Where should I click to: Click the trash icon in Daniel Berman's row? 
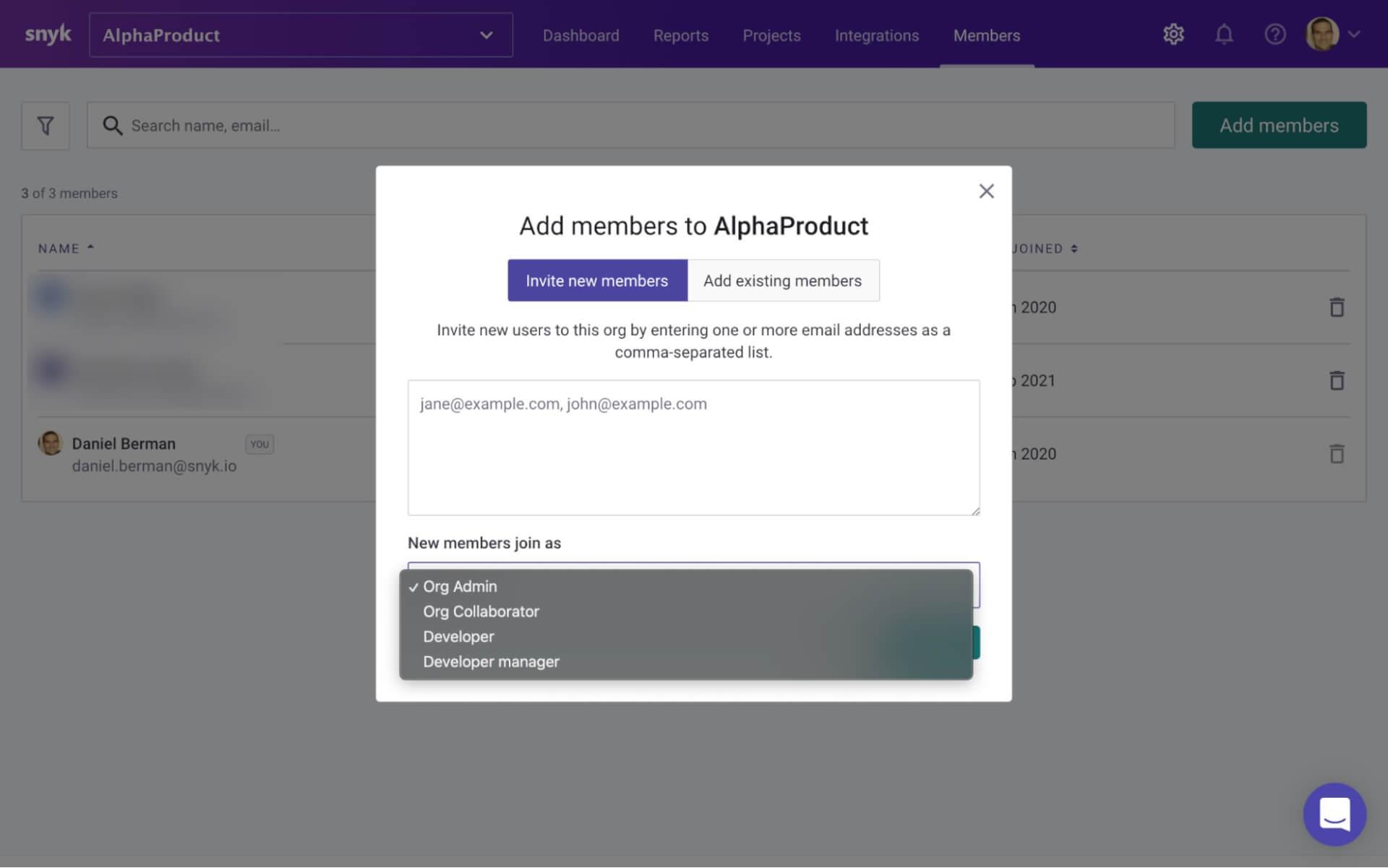(x=1337, y=454)
